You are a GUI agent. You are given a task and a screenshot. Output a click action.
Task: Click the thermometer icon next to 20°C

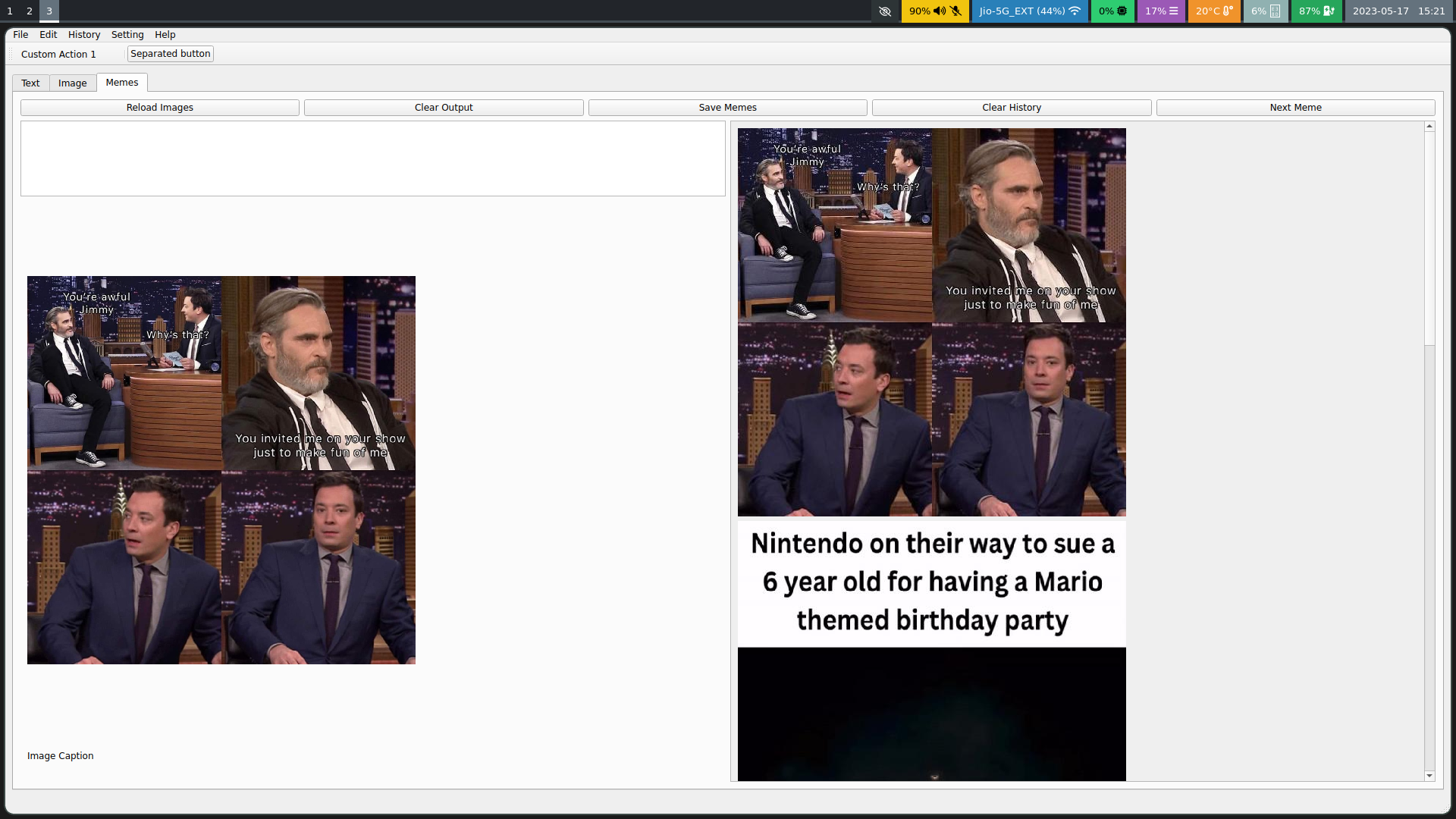tap(1227, 11)
